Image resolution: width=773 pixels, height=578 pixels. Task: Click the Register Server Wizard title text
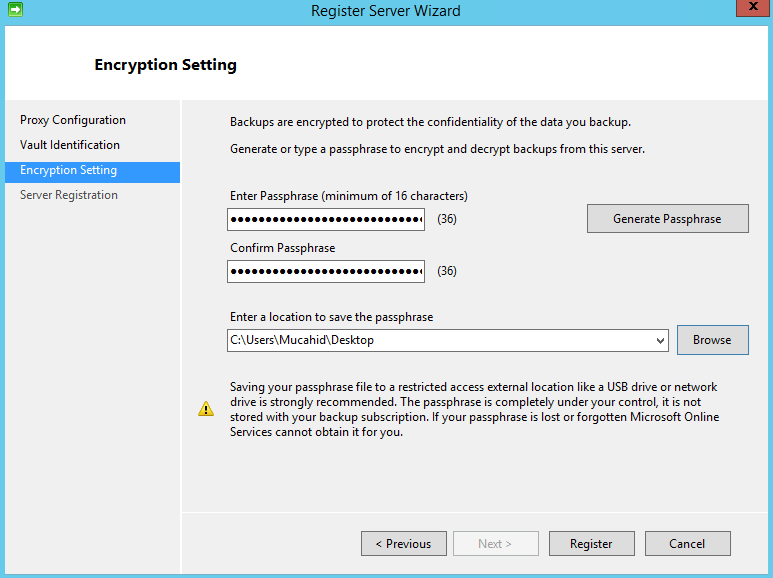coord(386,11)
